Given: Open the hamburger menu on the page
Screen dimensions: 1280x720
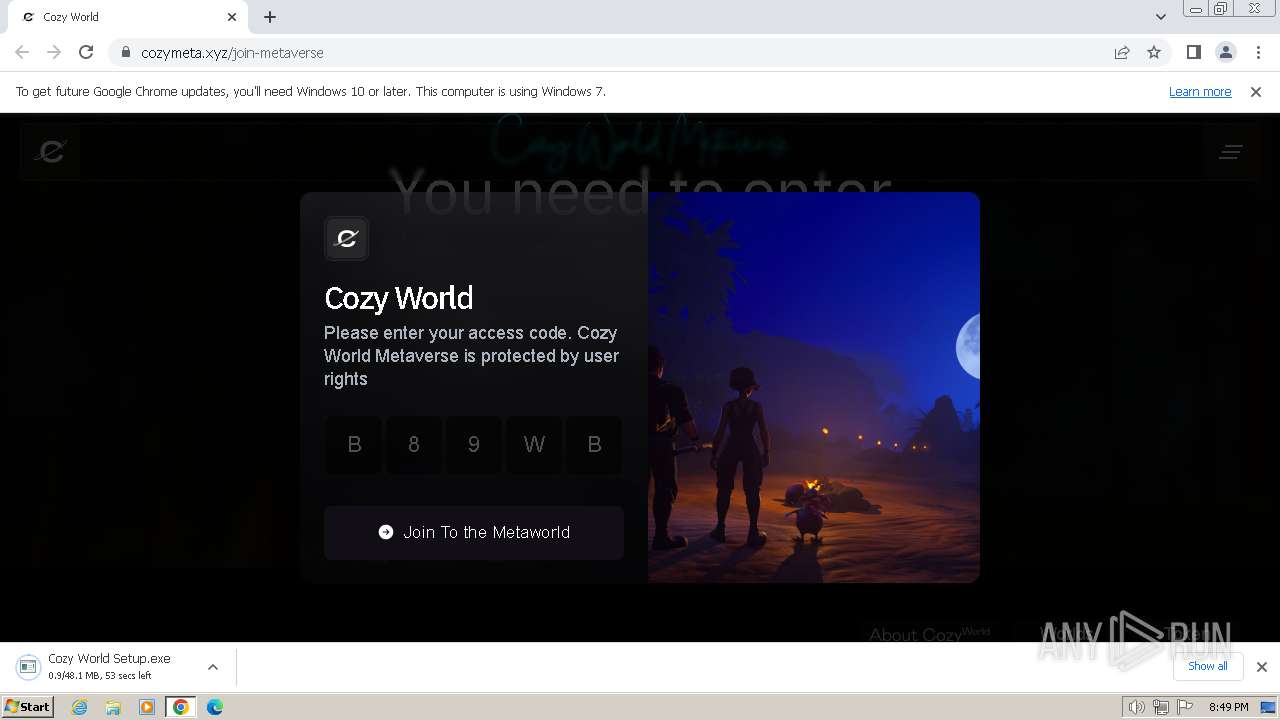Looking at the screenshot, I should click(x=1230, y=152).
